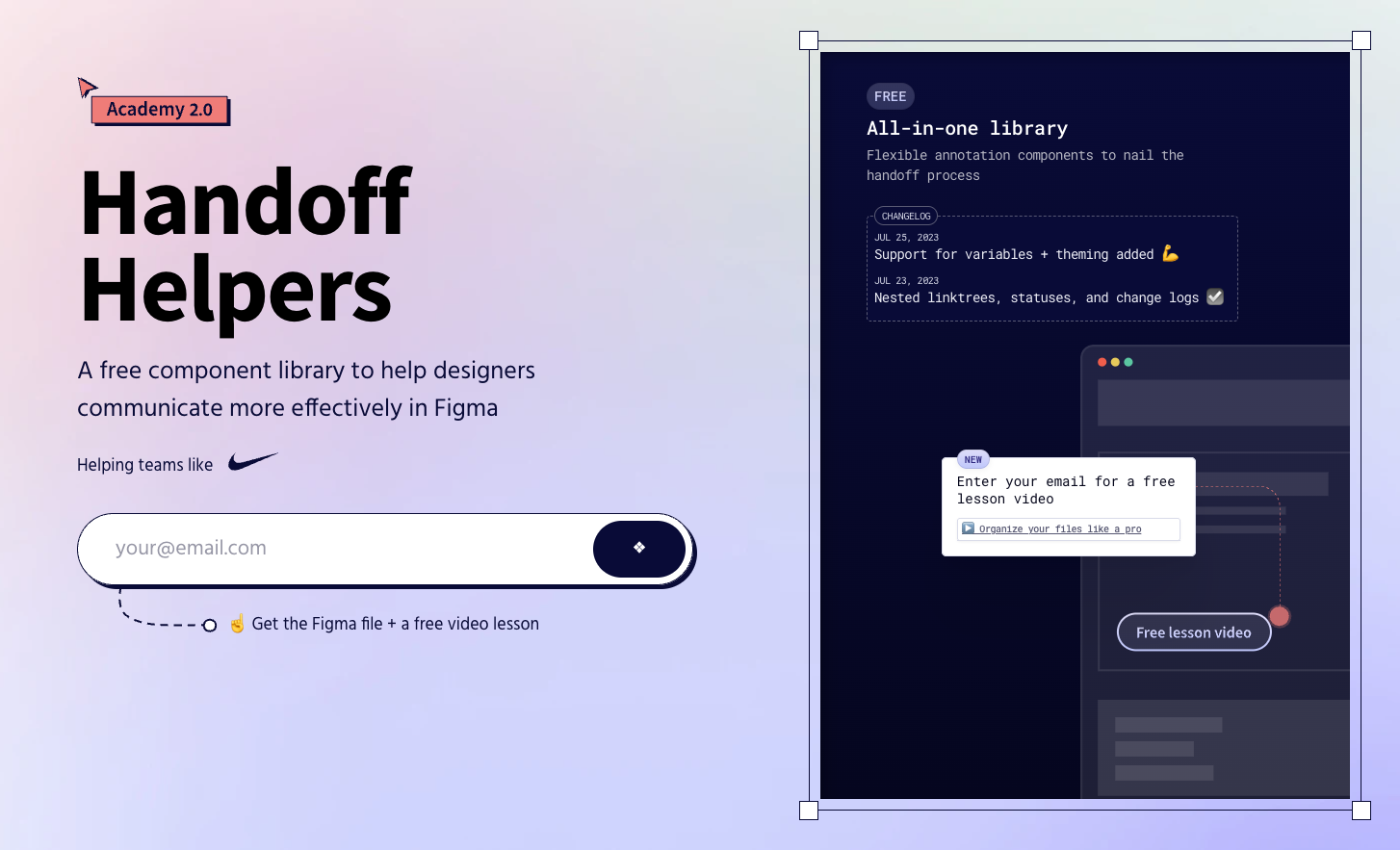
Task: Toggle the NEW badge on the popup
Action: 972,459
